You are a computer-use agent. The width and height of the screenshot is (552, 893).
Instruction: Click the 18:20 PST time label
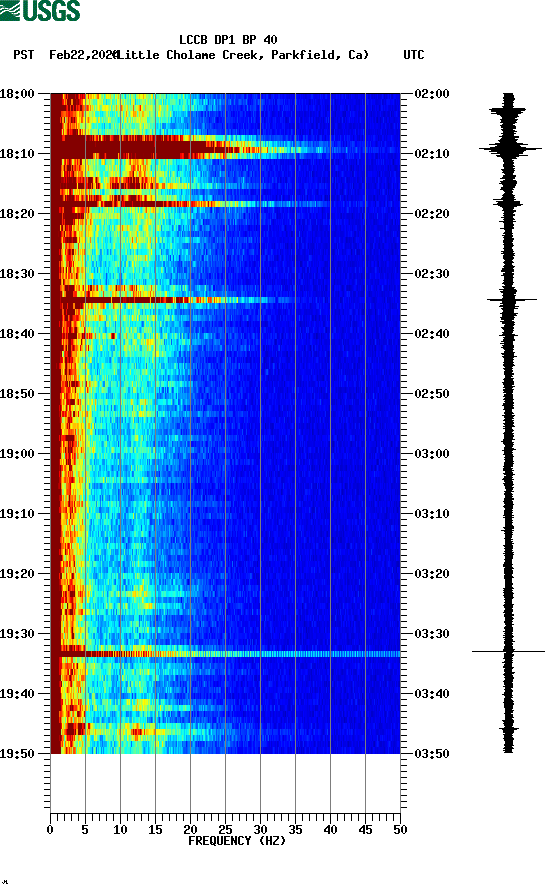pos(17,214)
